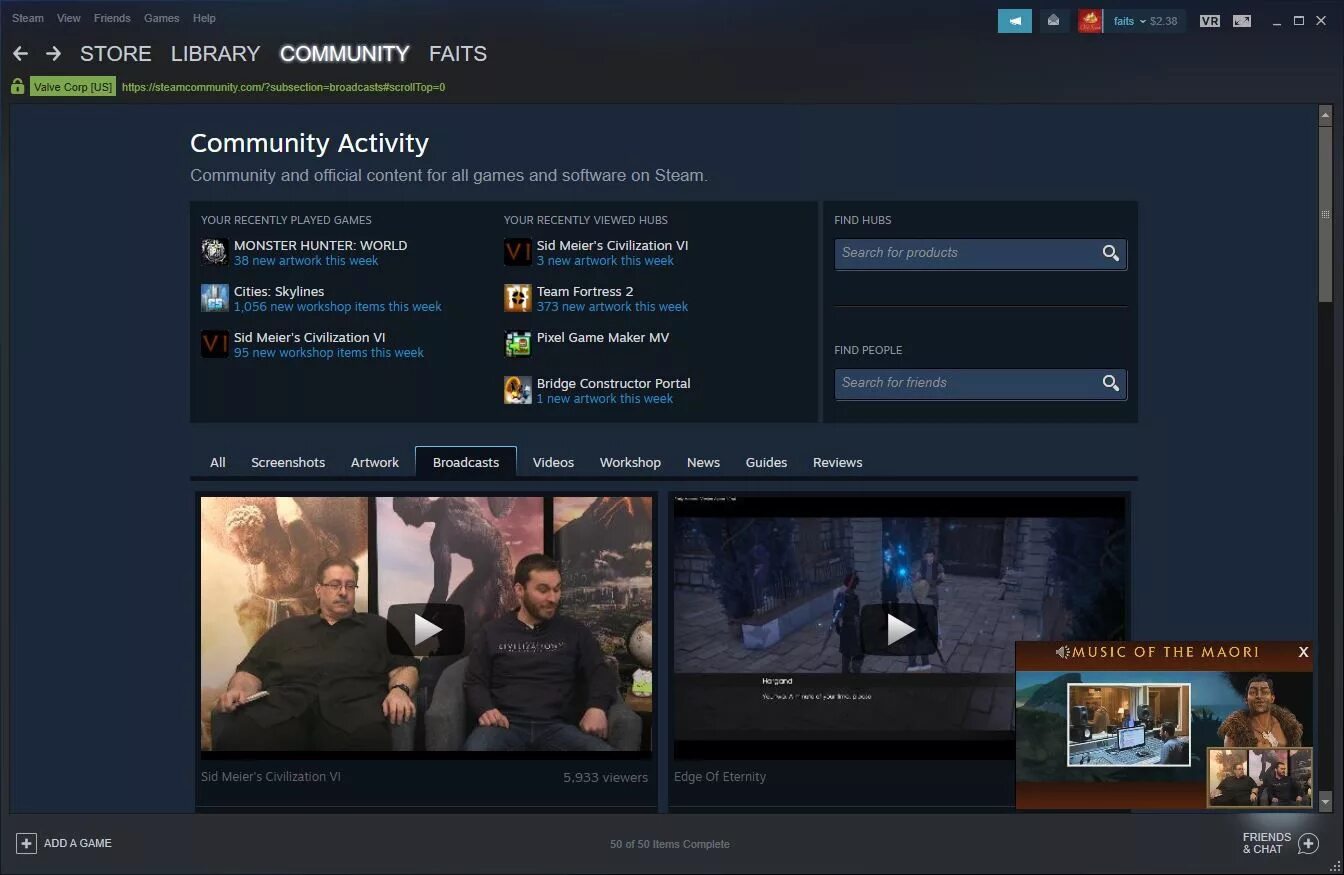Open MONSTER HUNTER: WORLD game icon

214,252
